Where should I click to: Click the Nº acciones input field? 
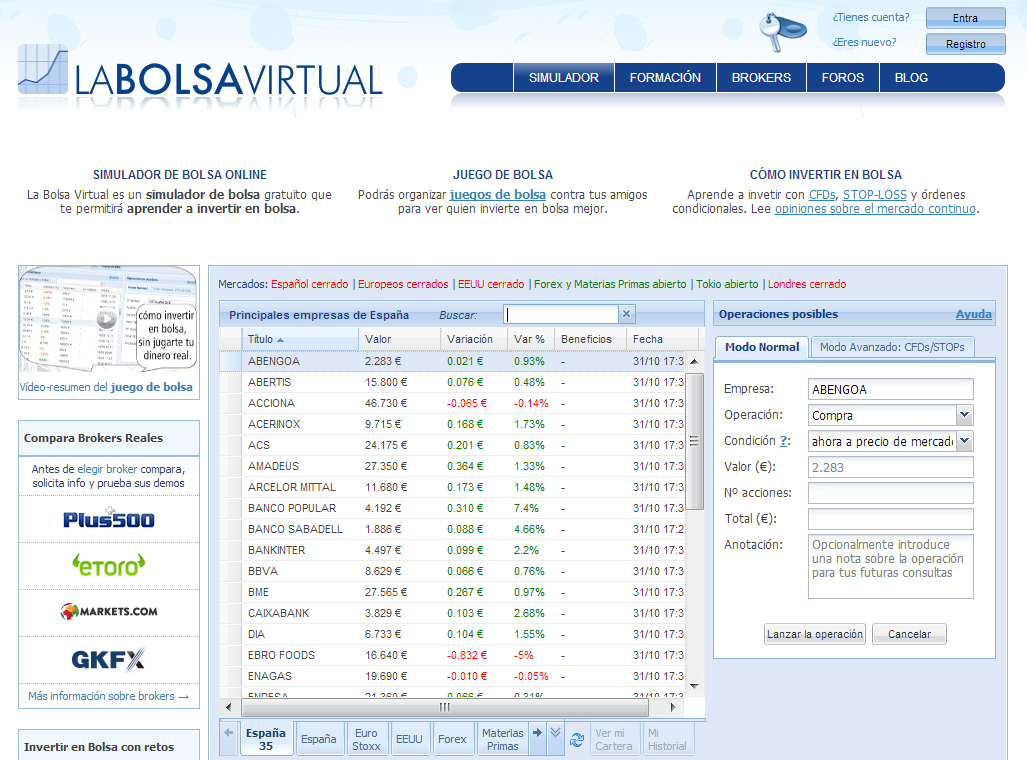tap(890, 493)
